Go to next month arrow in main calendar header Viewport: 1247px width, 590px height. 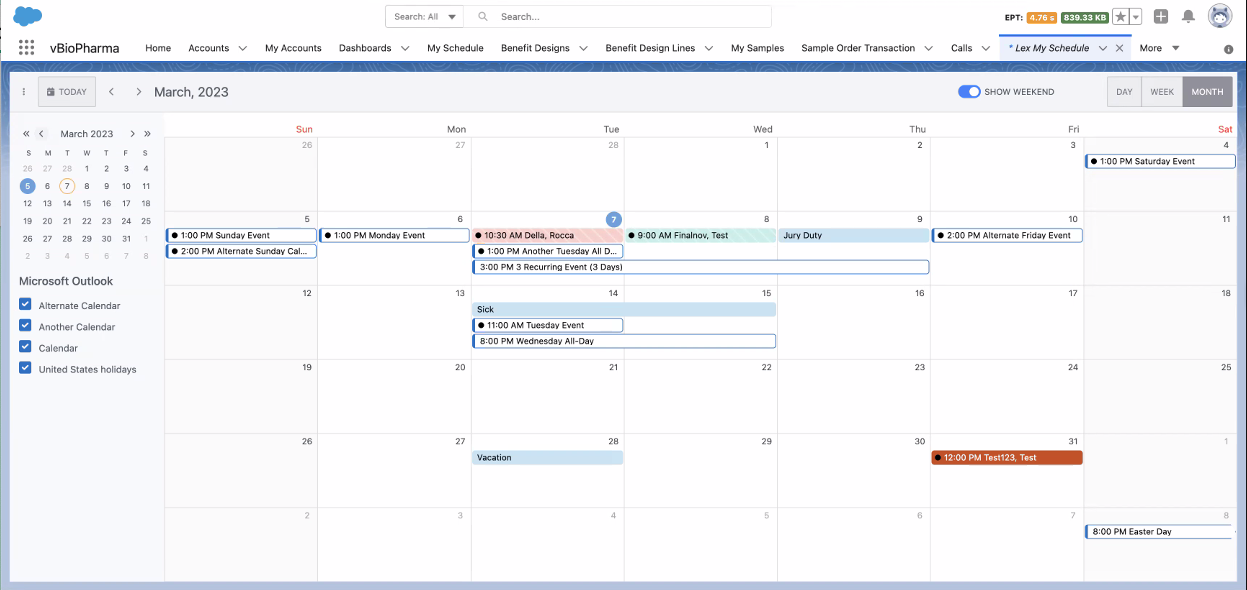coord(138,92)
